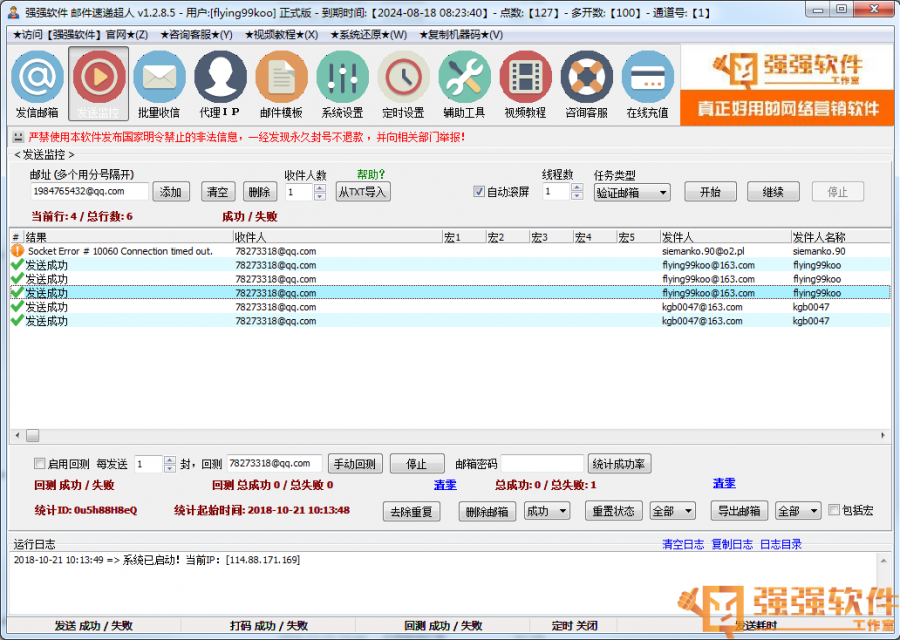Click the app icon in title bar
The width and height of the screenshot is (900, 640).
pos(14,12)
